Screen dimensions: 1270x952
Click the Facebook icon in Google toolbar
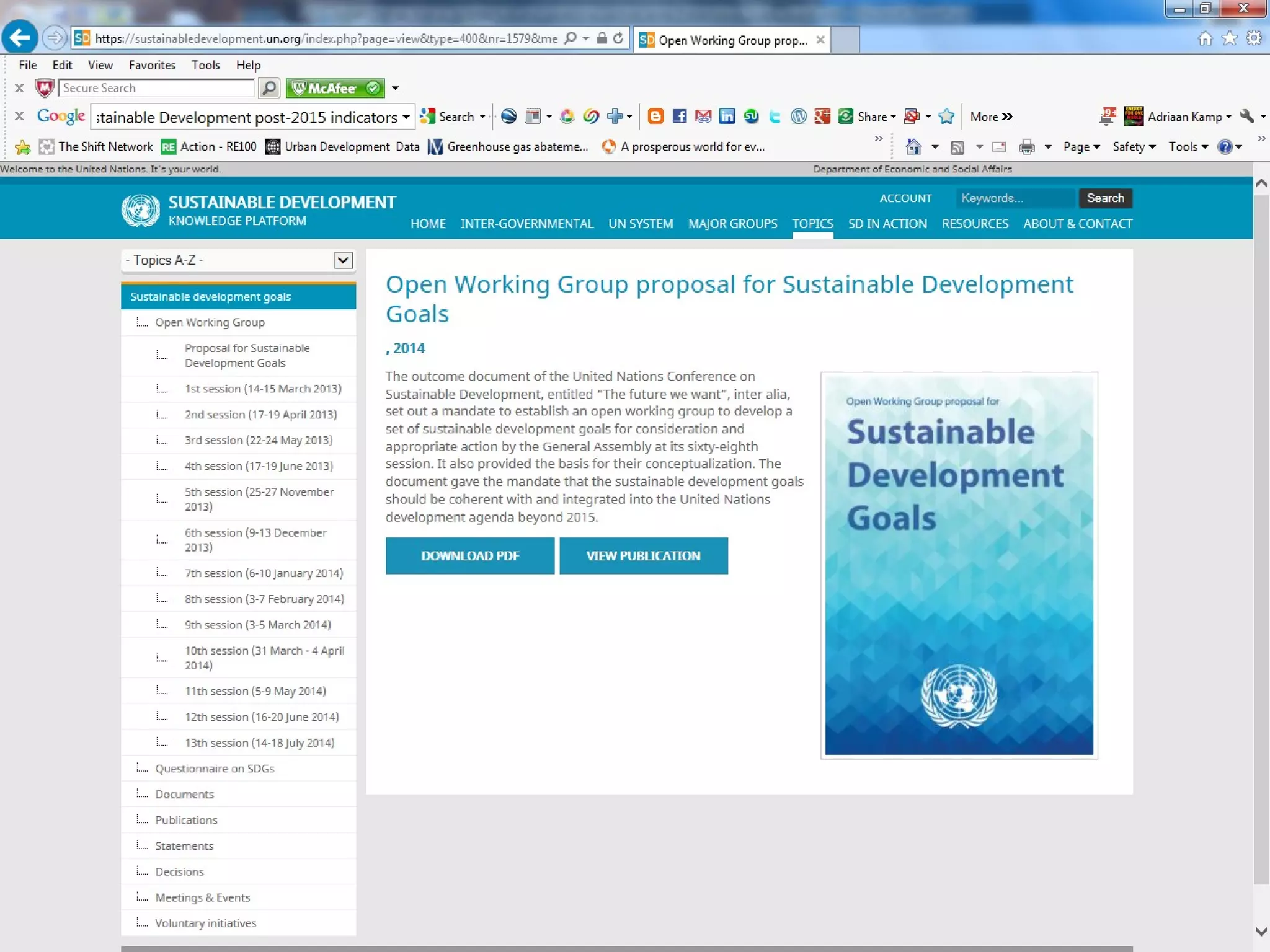(679, 117)
